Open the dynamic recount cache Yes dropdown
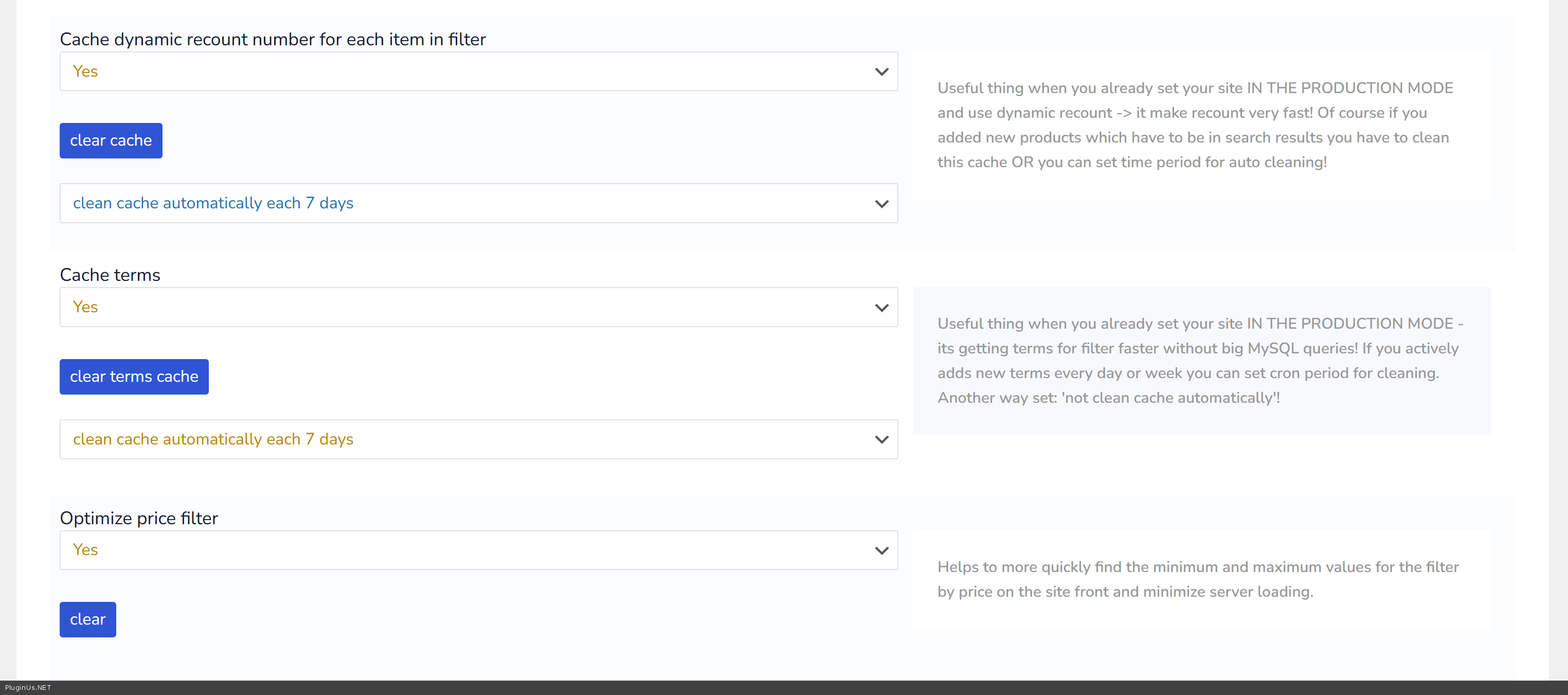 (478, 72)
